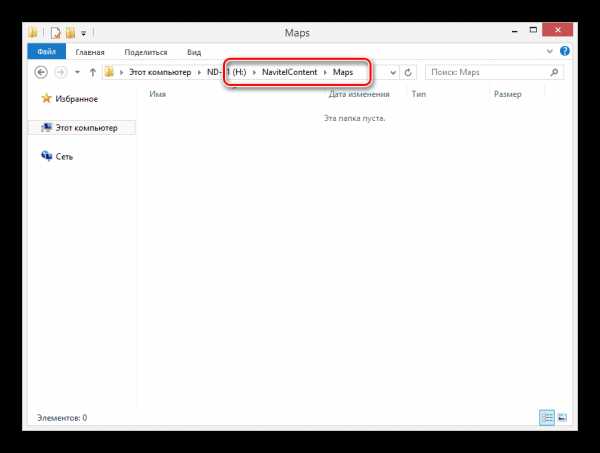
Task: Expand the ribbon with chevron arrow
Action: tap(547, 51)
